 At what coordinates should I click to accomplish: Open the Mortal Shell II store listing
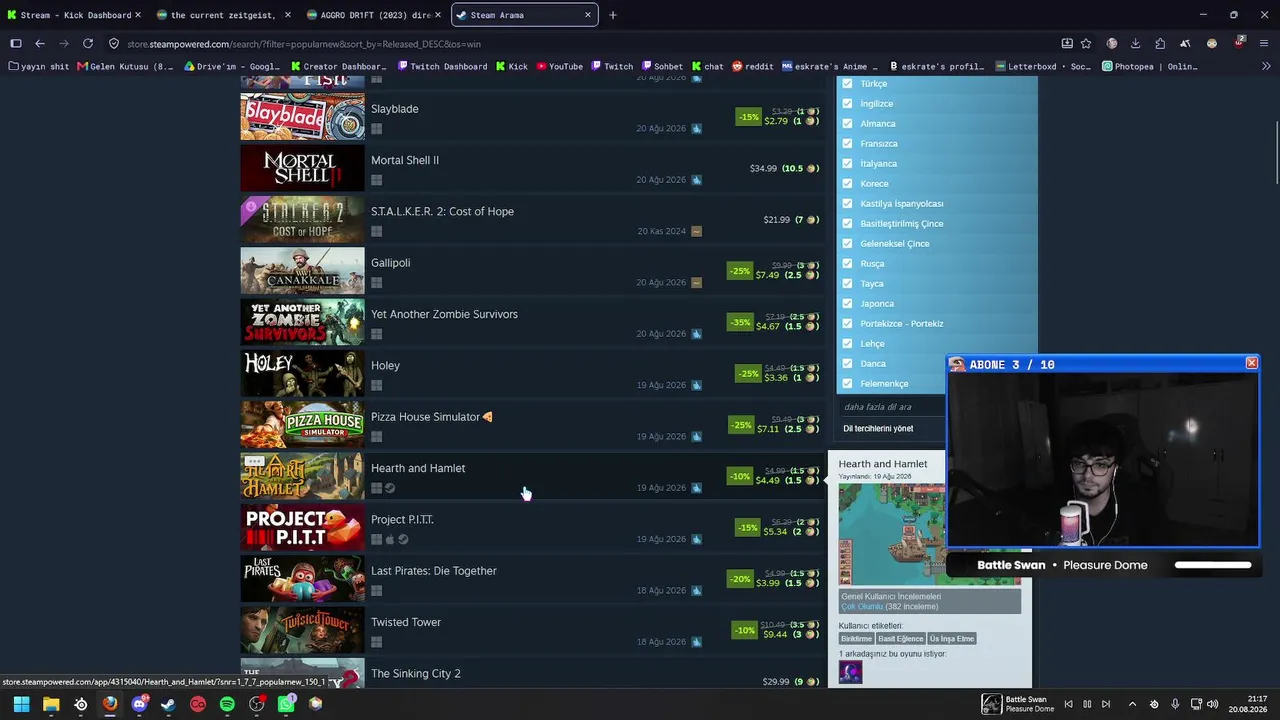point(533,168)
